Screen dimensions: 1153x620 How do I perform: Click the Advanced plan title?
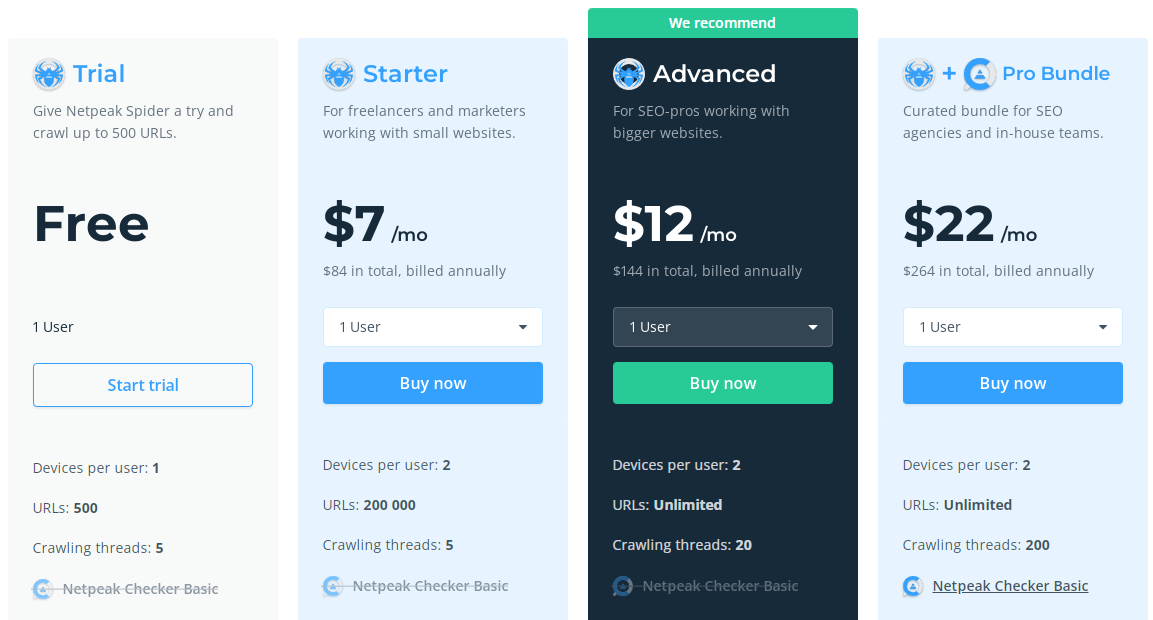(x=714, y=74)
